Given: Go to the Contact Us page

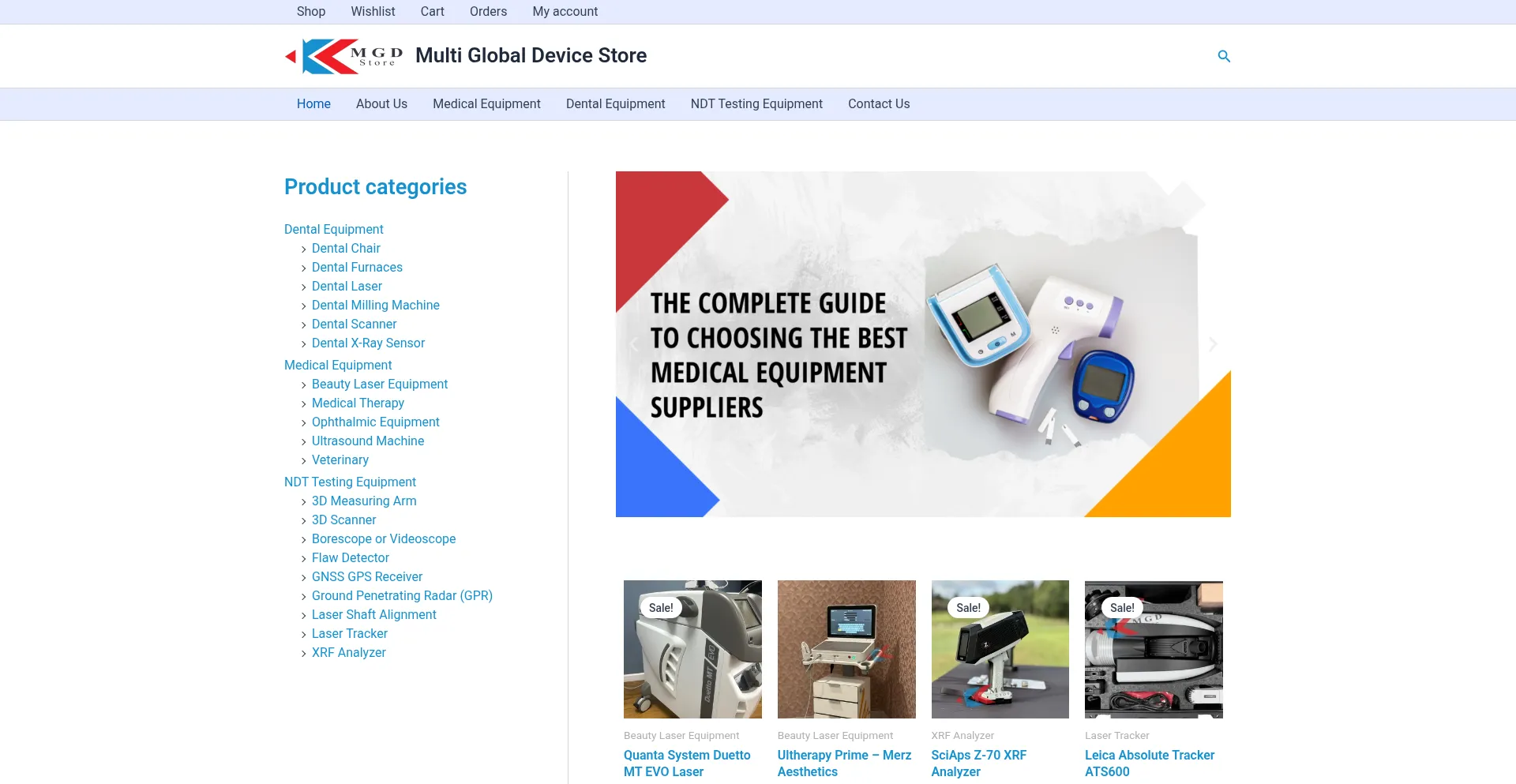Looking at the screenshot, I should click(879, 103).
